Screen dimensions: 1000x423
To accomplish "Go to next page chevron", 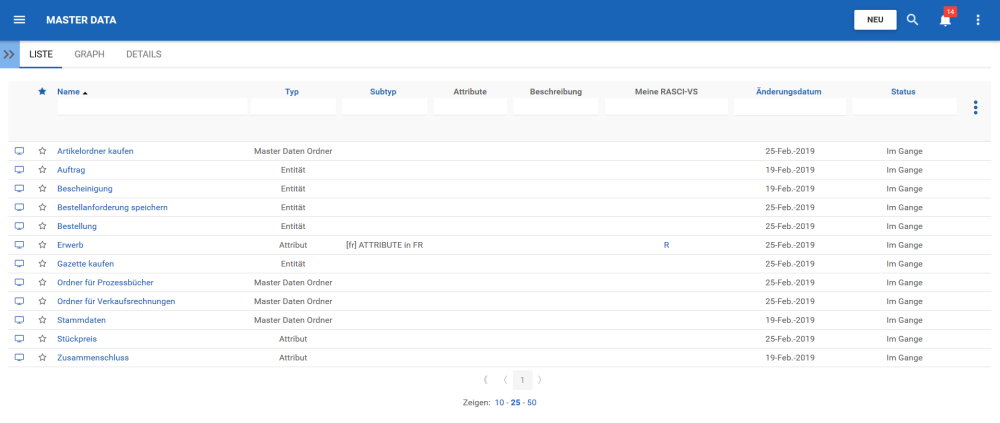I will (540, 380).
